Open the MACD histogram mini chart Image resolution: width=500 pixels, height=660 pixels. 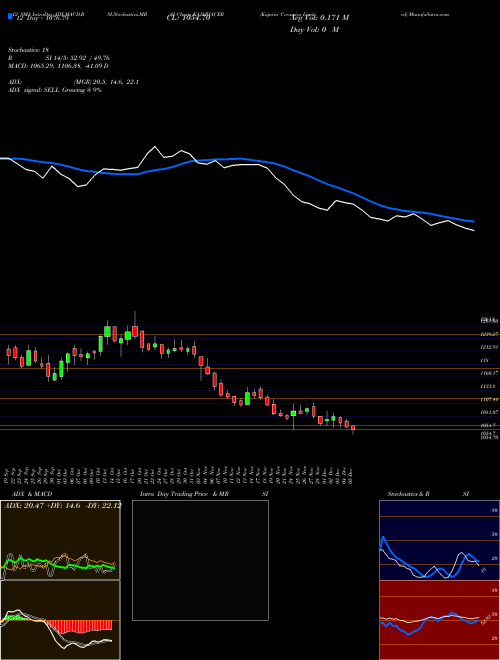click(x=61, y=620)
